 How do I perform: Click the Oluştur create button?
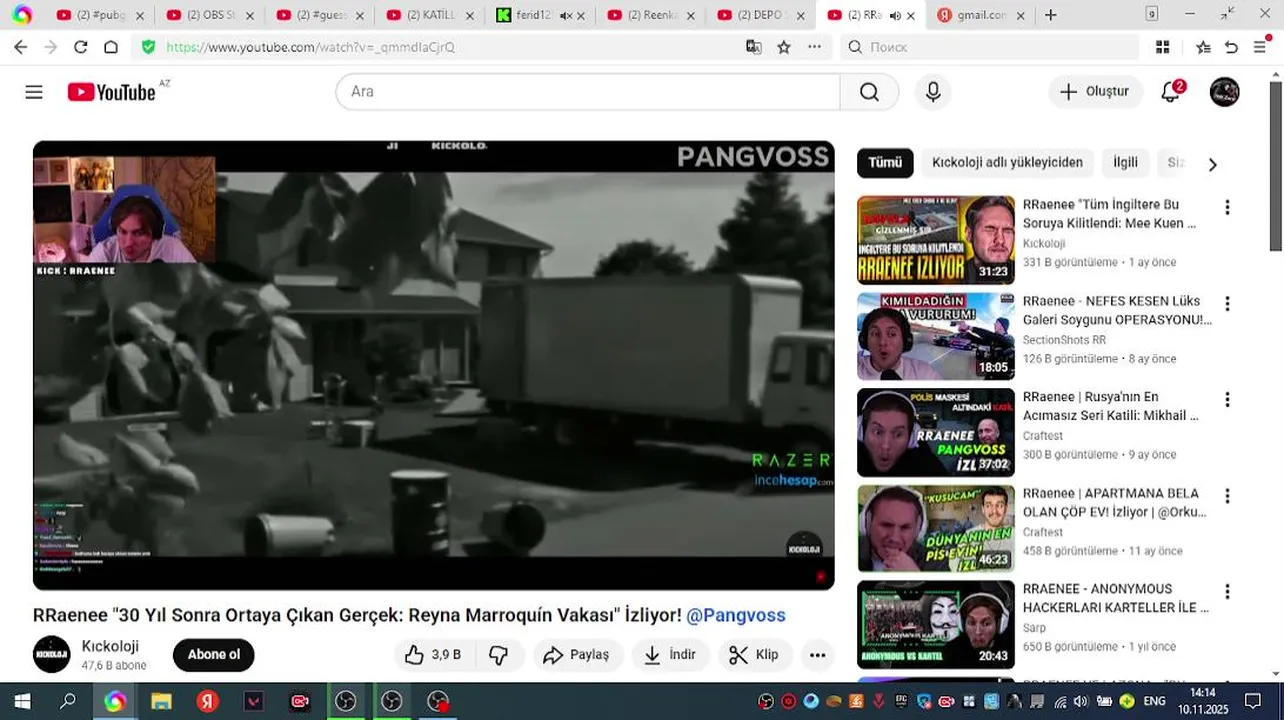(1095, 92)
